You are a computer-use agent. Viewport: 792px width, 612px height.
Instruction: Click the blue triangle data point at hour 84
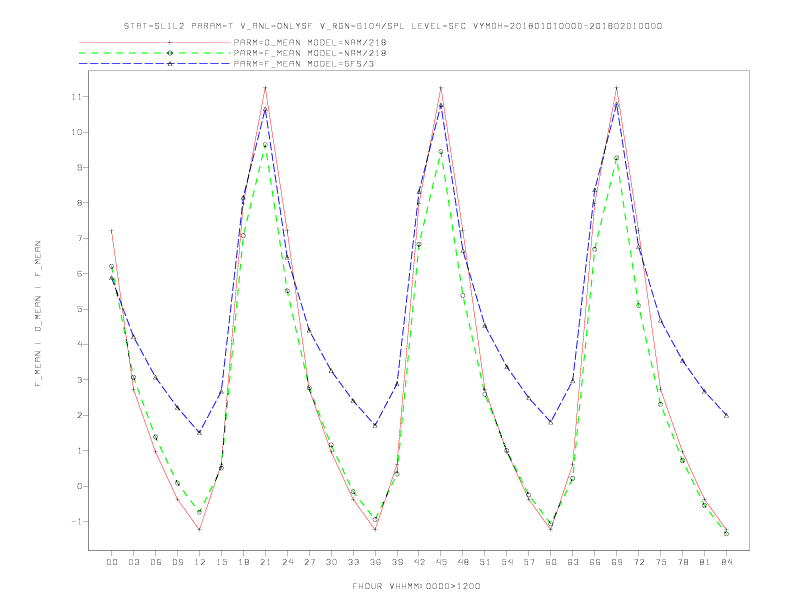coord(726,415)
